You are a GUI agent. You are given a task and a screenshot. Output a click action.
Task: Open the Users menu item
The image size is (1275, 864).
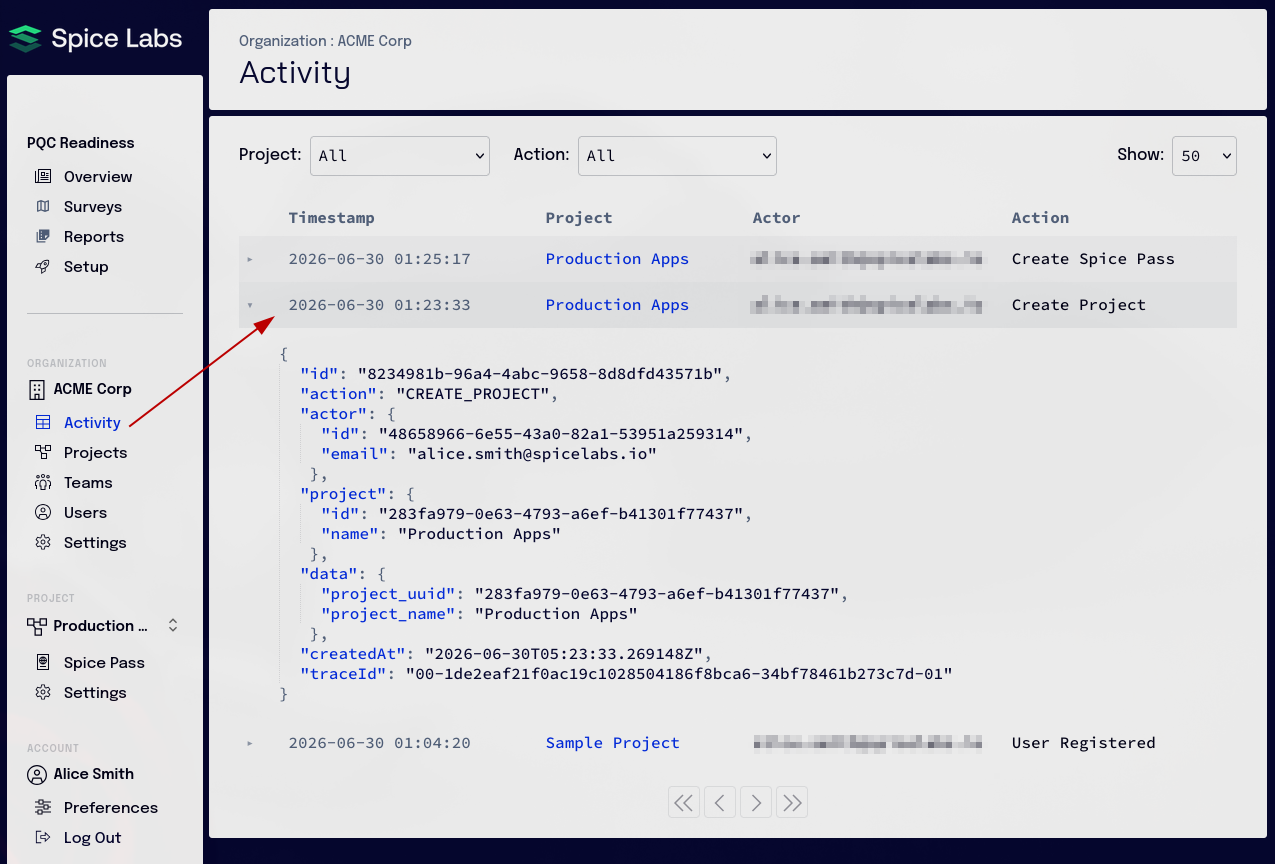click(85, 513)
